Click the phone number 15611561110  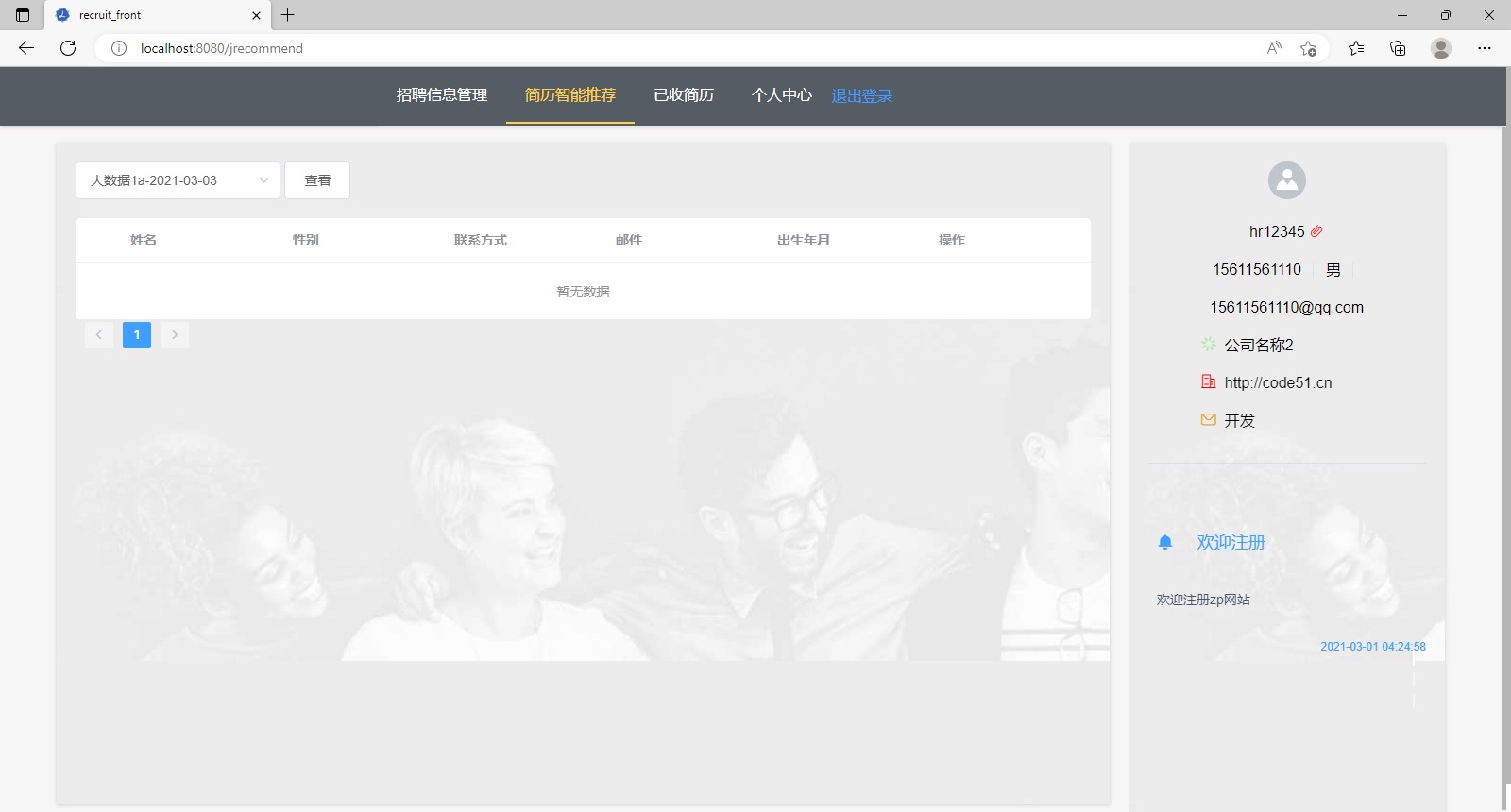click(x=1257, y=270)
